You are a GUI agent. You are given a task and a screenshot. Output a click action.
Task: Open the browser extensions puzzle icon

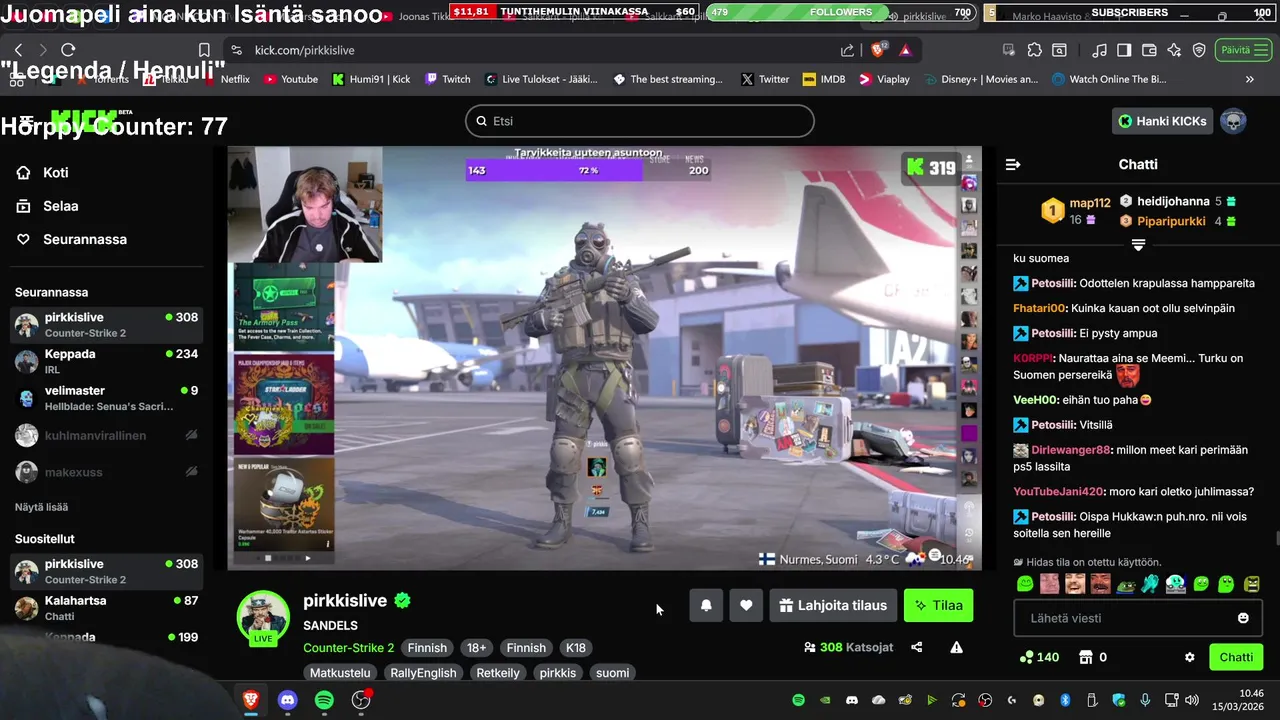(x=1034, y=50)
